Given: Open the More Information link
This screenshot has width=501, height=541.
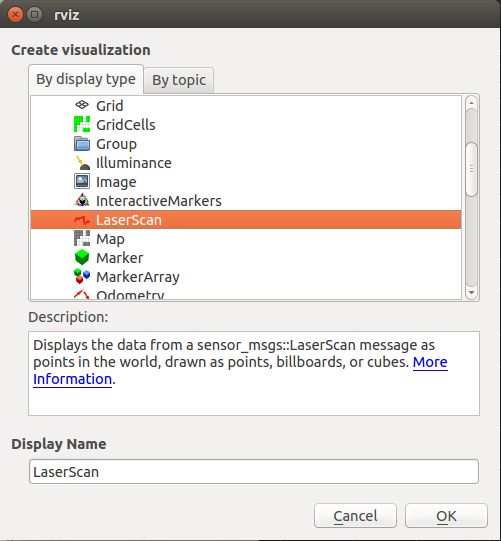Looking at the screenshot, I should [240, 371].
